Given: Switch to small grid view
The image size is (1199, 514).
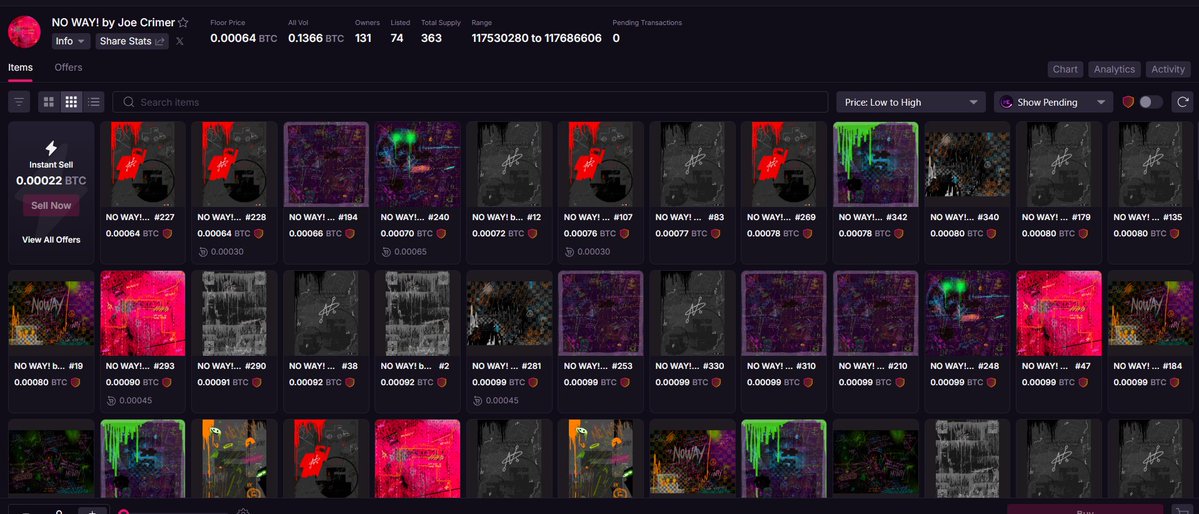Looking at the screenshot, I should pos(71,102).
